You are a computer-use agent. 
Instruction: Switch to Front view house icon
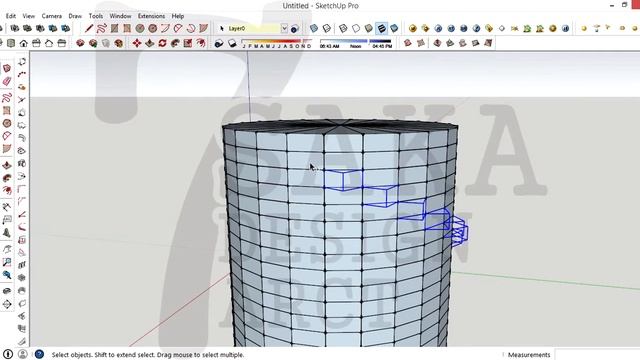click(x=24, y=43)
